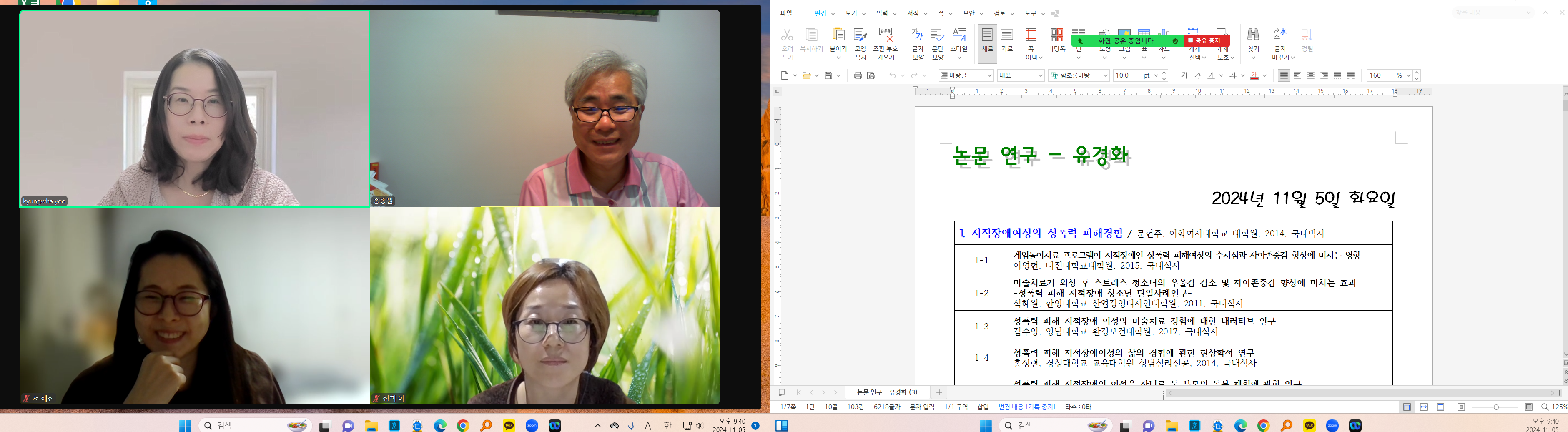Click the print preview icon
The width and height of the screenshot is (1568, 432).
(871, 75)
